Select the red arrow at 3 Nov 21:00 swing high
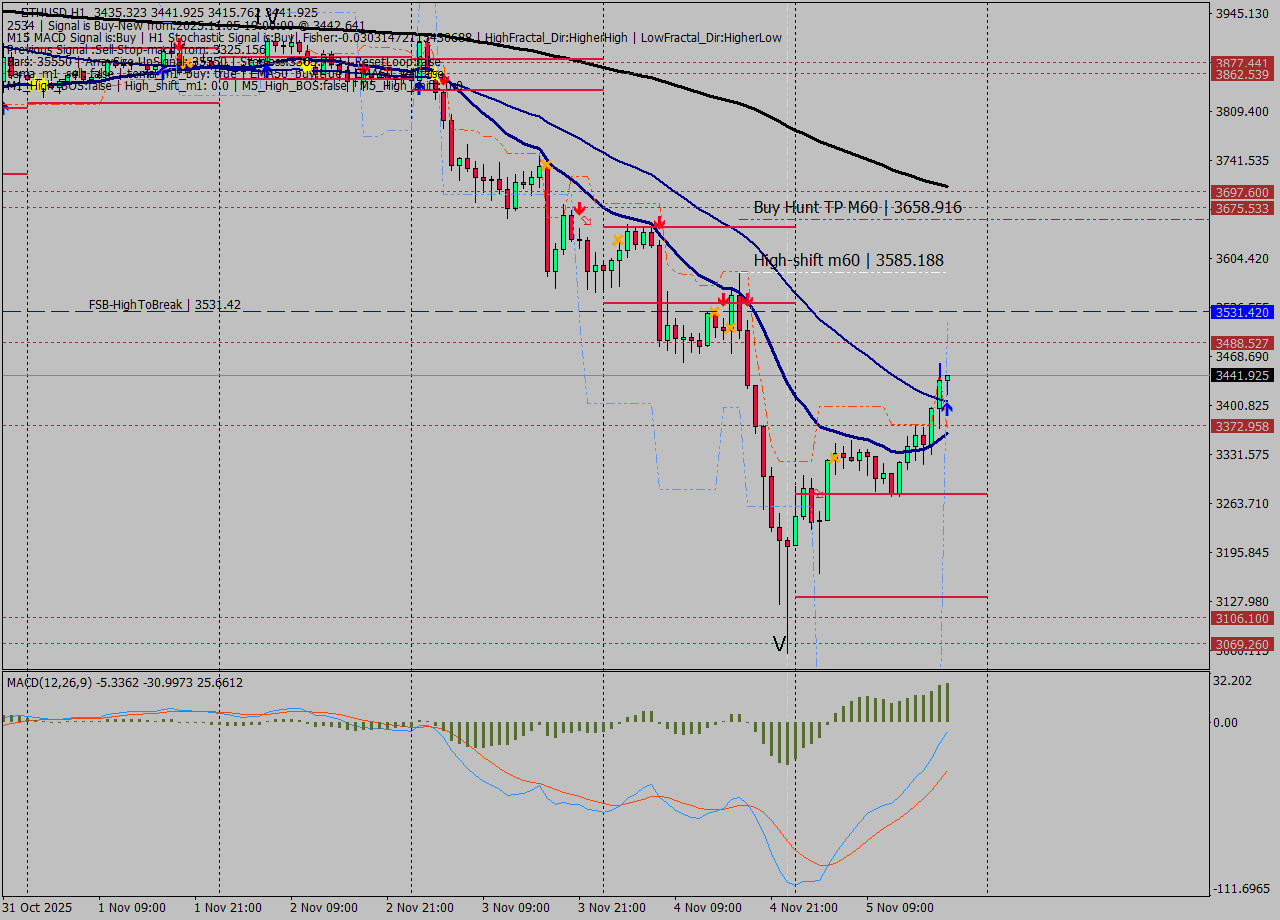This screenshot has width=1280, height=920. coord(658,222)
